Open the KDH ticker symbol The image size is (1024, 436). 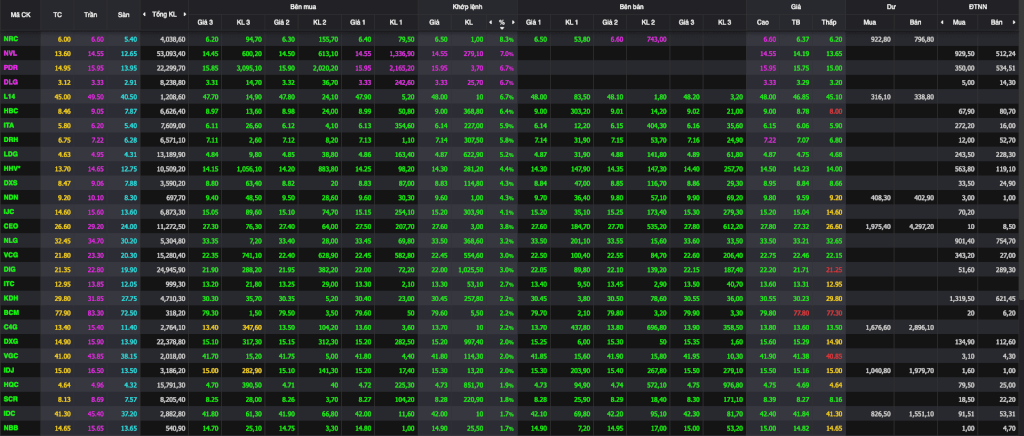click(10, 298)
